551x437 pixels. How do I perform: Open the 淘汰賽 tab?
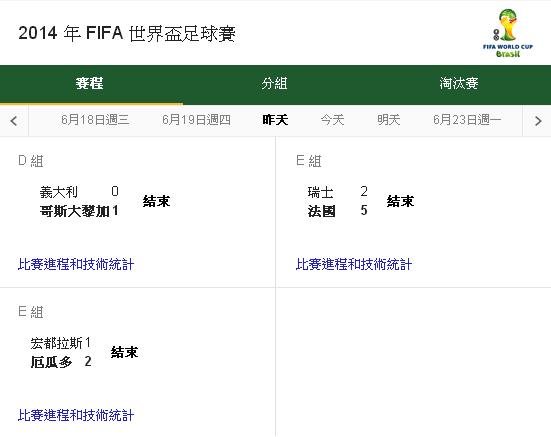(x=459, y=84)
